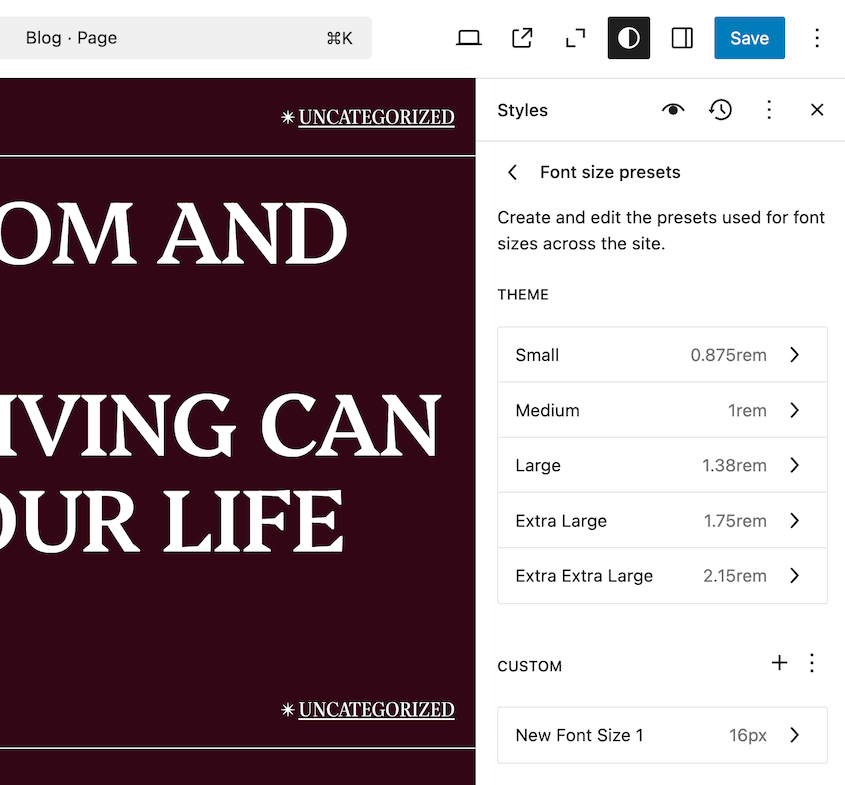This screenshot has height=785, width=845.
Task: Go back from Font size presets
Action: [x=512, y=172]
